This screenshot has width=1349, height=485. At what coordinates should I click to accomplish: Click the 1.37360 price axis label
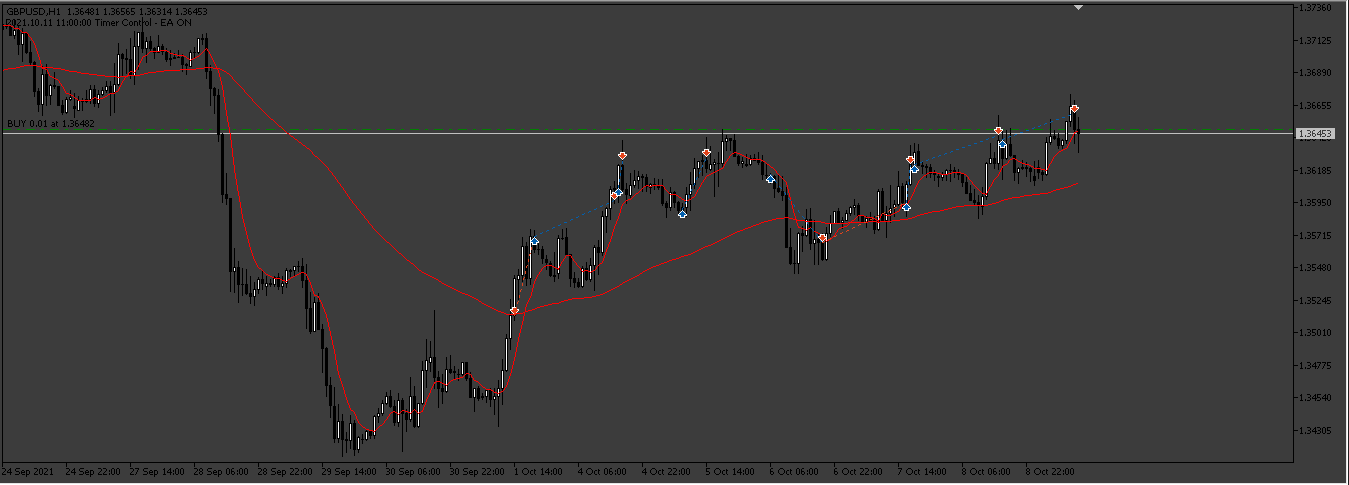(1315, 8)
